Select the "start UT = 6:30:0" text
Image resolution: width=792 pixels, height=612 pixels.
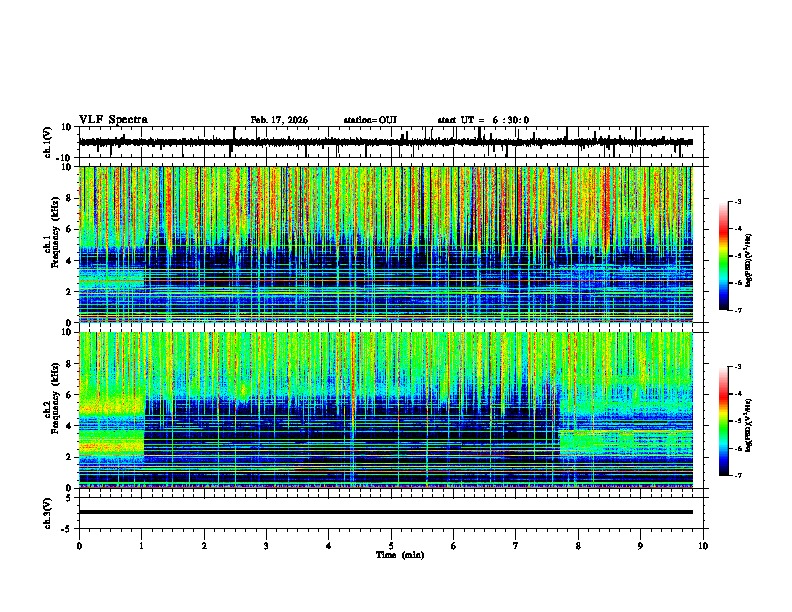pos(483,120)
